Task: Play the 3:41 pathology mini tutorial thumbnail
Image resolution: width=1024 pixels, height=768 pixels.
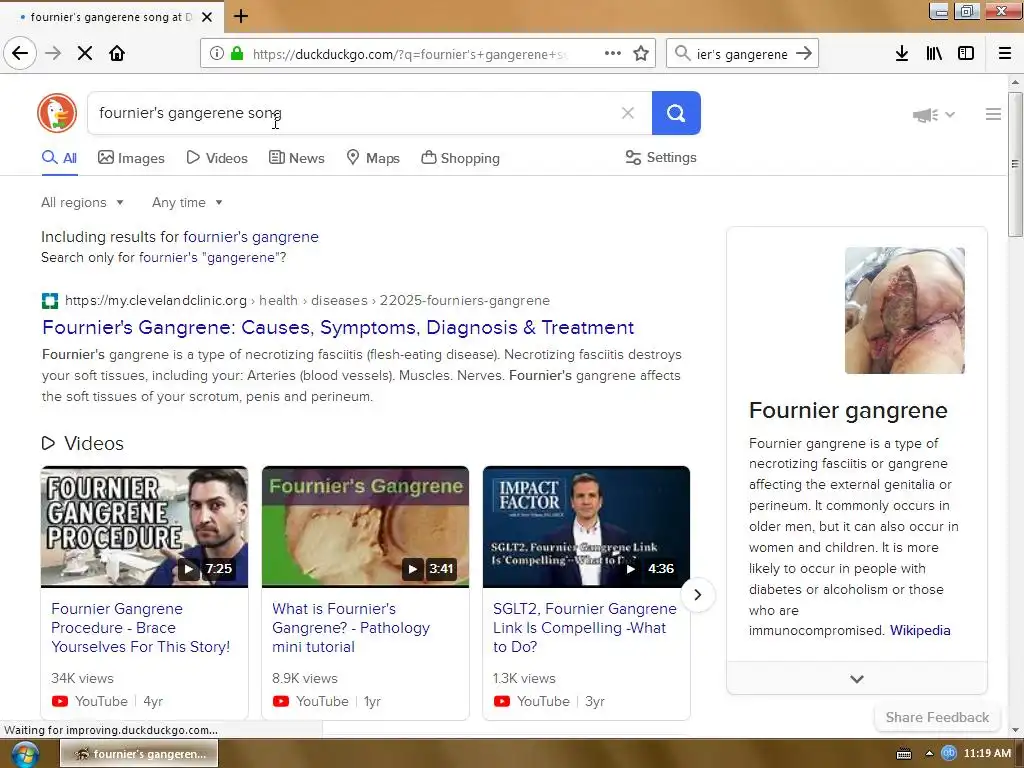Action: coord(365,526)
